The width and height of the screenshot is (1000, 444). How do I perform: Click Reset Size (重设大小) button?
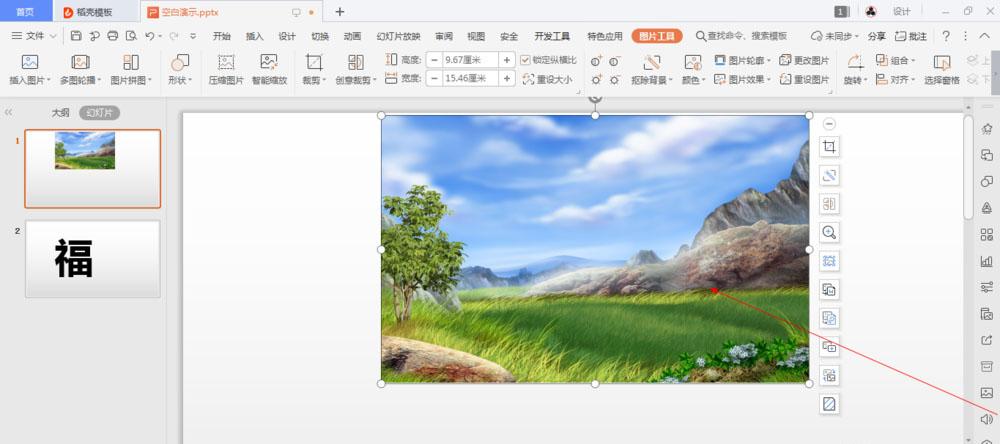point(547,79)
